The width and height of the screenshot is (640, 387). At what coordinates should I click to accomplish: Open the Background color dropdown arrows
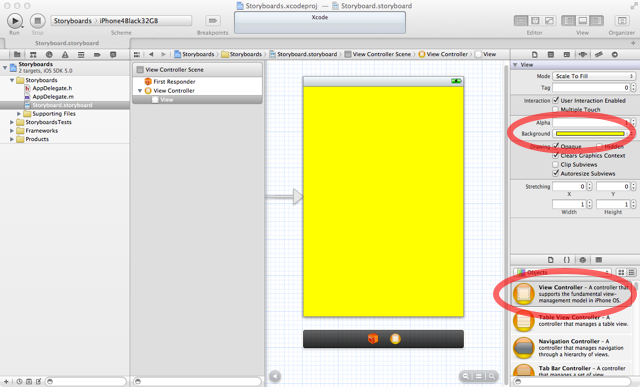[631, 133]
